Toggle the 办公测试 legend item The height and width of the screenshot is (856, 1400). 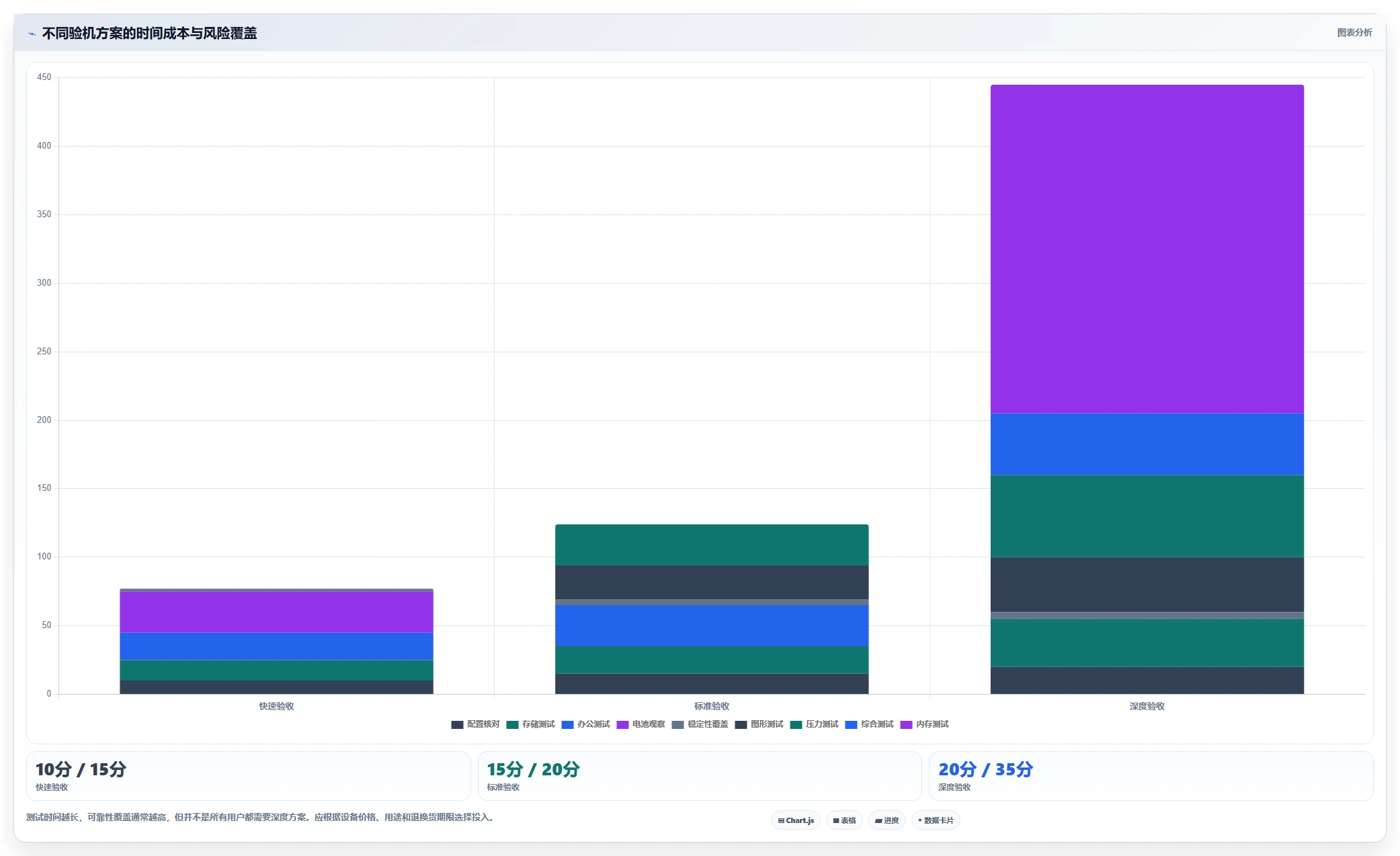tap(585, 724)
